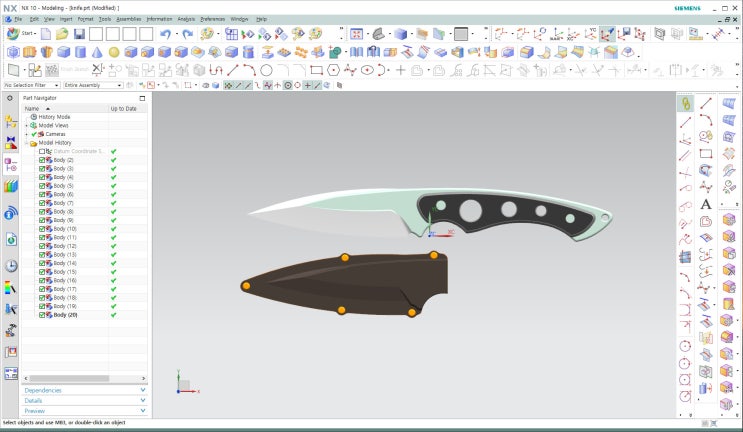
Task: Open the Assemblies menu
Action: coord(128,19)
